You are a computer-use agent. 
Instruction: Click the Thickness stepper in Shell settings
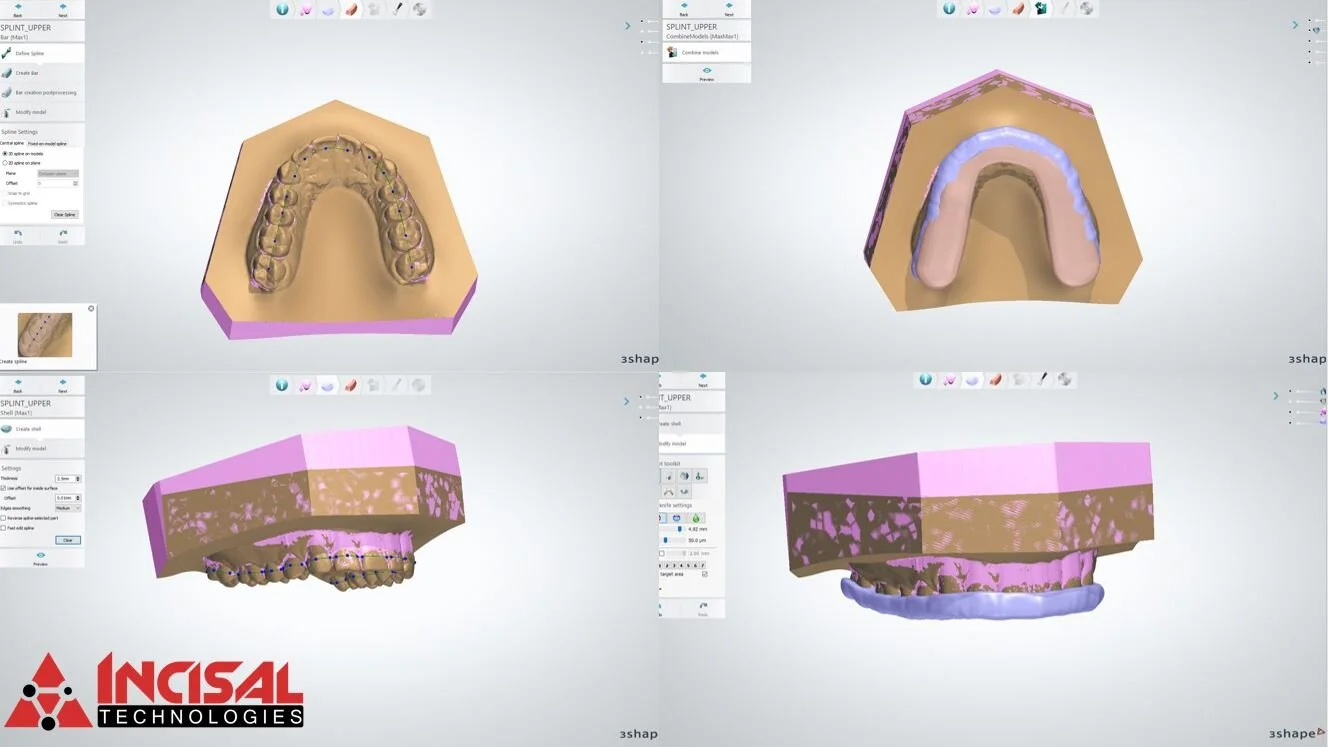click(x=78, y=479)
